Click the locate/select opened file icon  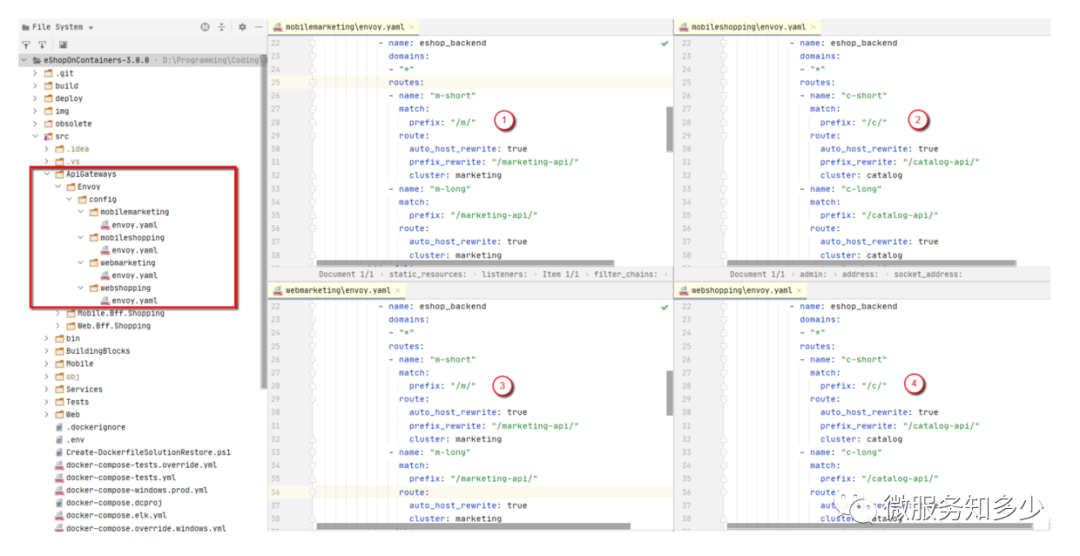click(x=205, y=27)
